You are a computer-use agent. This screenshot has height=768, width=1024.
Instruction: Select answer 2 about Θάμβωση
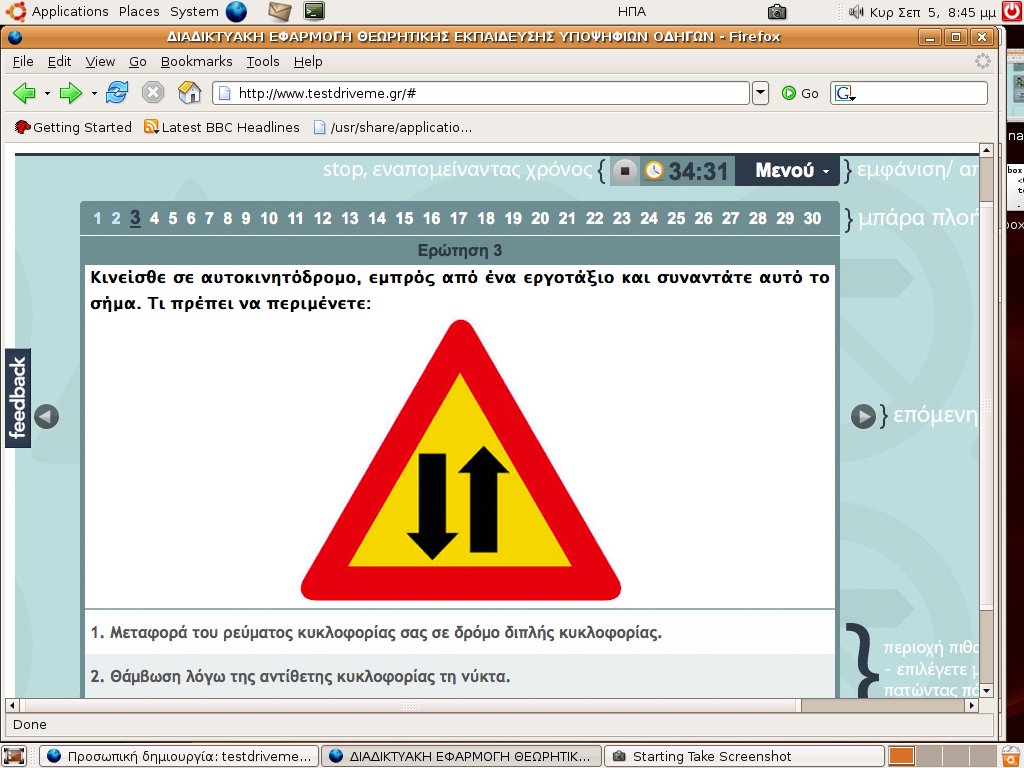[x=460, y=676]
